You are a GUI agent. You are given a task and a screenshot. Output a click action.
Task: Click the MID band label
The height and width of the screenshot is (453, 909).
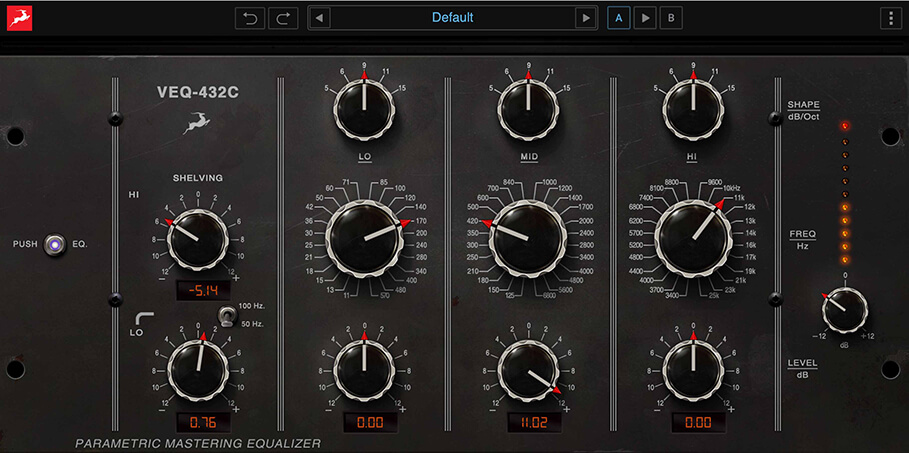pos(528,157)
